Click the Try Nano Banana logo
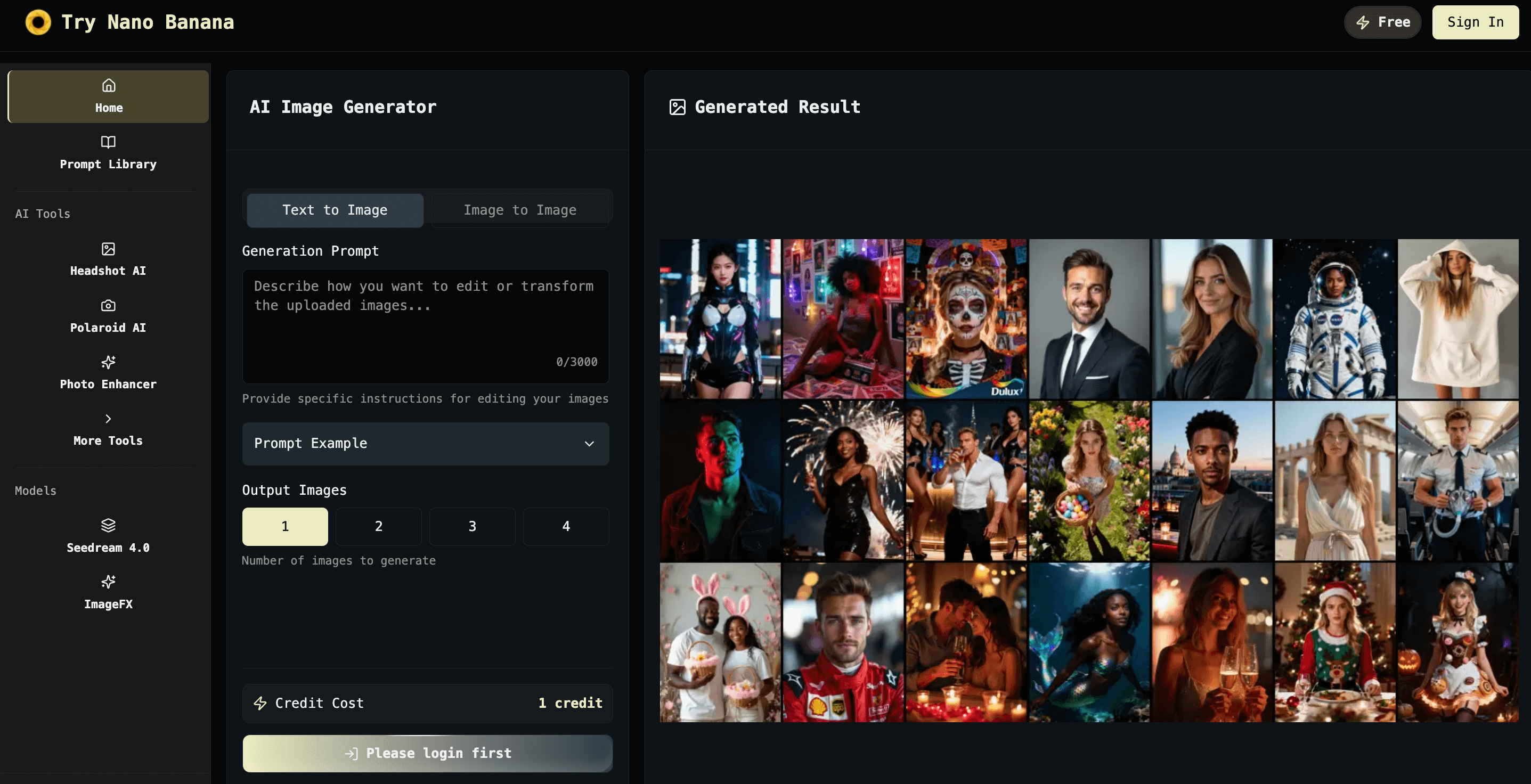 (x=38, y=22)
